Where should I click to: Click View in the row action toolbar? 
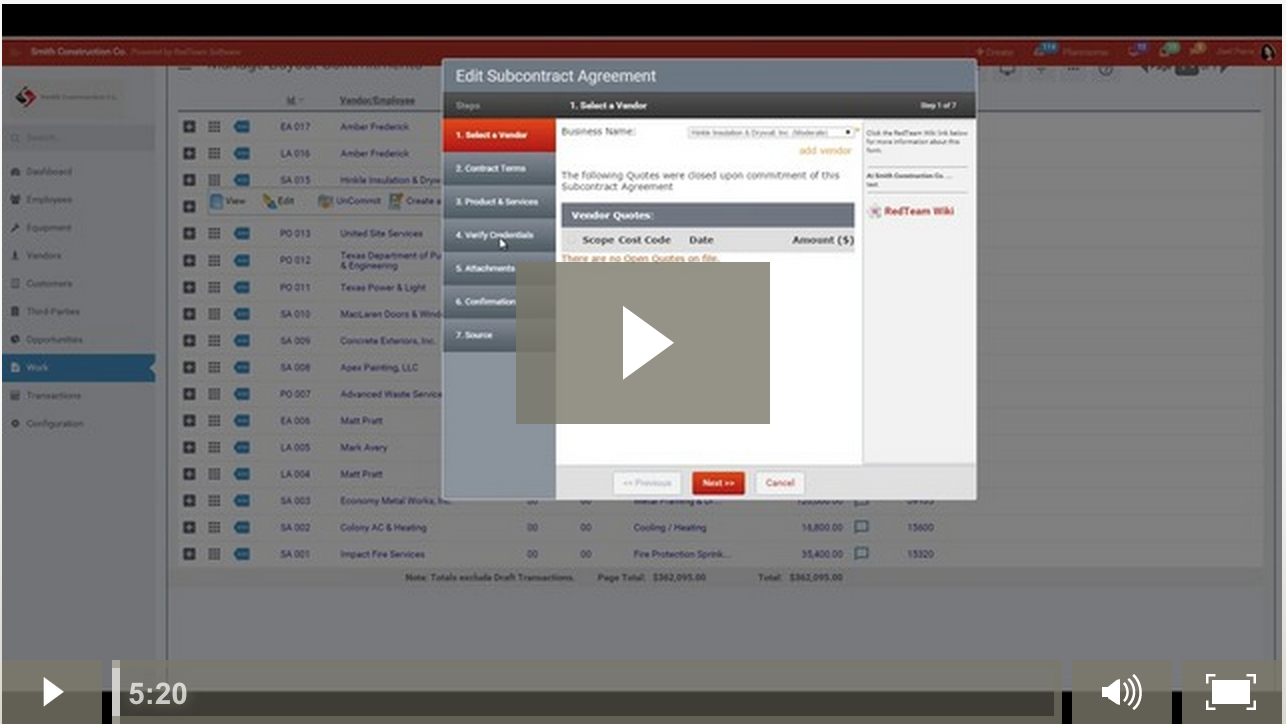click(228, 201)
